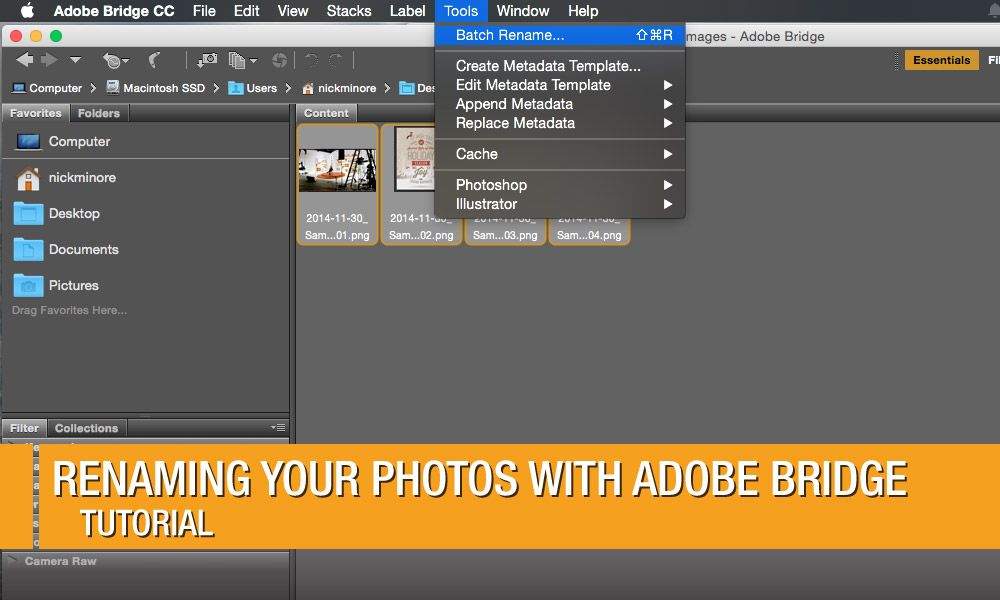Viewport: 1000px width, 600px height.
Task: Open the Filter tab
Action: pos(24,428)
